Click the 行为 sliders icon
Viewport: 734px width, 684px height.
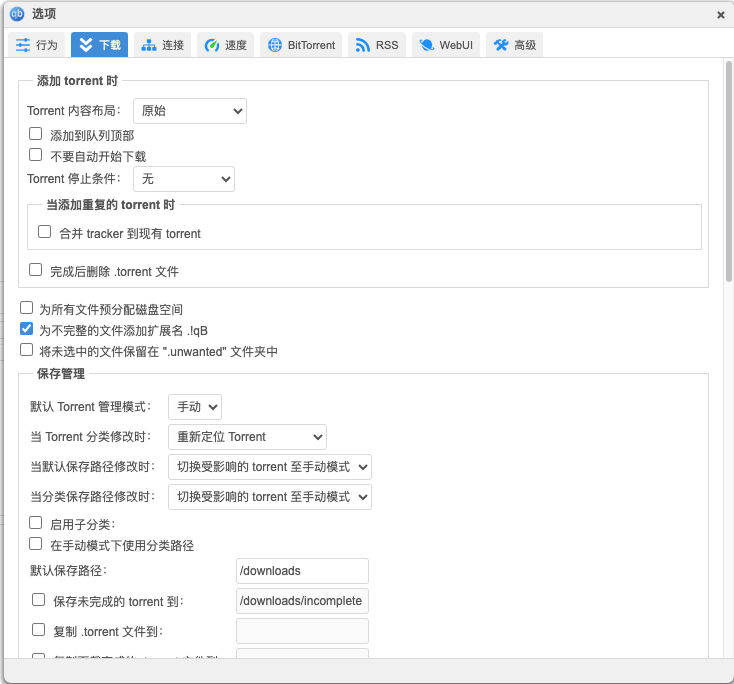click(x=22, y=45)
